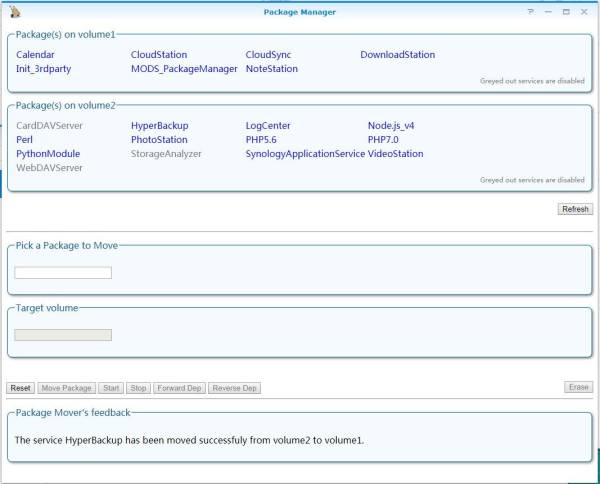Select the SynologyApplicationService package
Viewport: 600px width, 484px height.
305,154
